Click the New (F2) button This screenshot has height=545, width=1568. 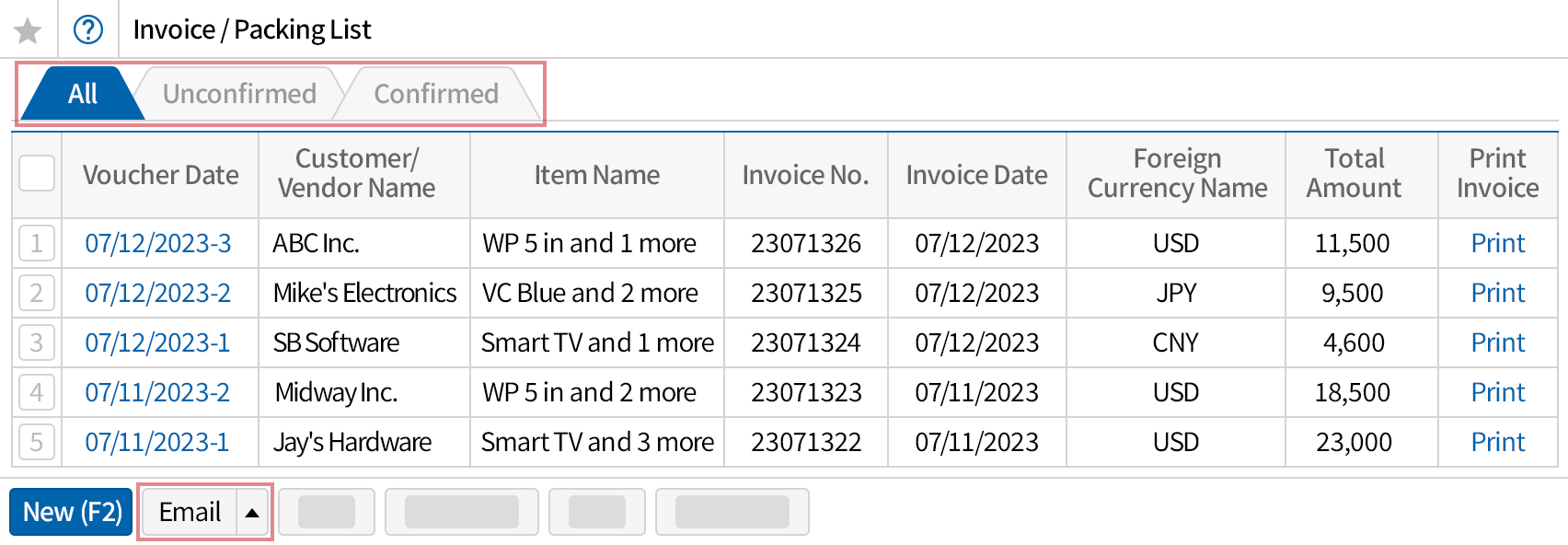tap(72, 512)
